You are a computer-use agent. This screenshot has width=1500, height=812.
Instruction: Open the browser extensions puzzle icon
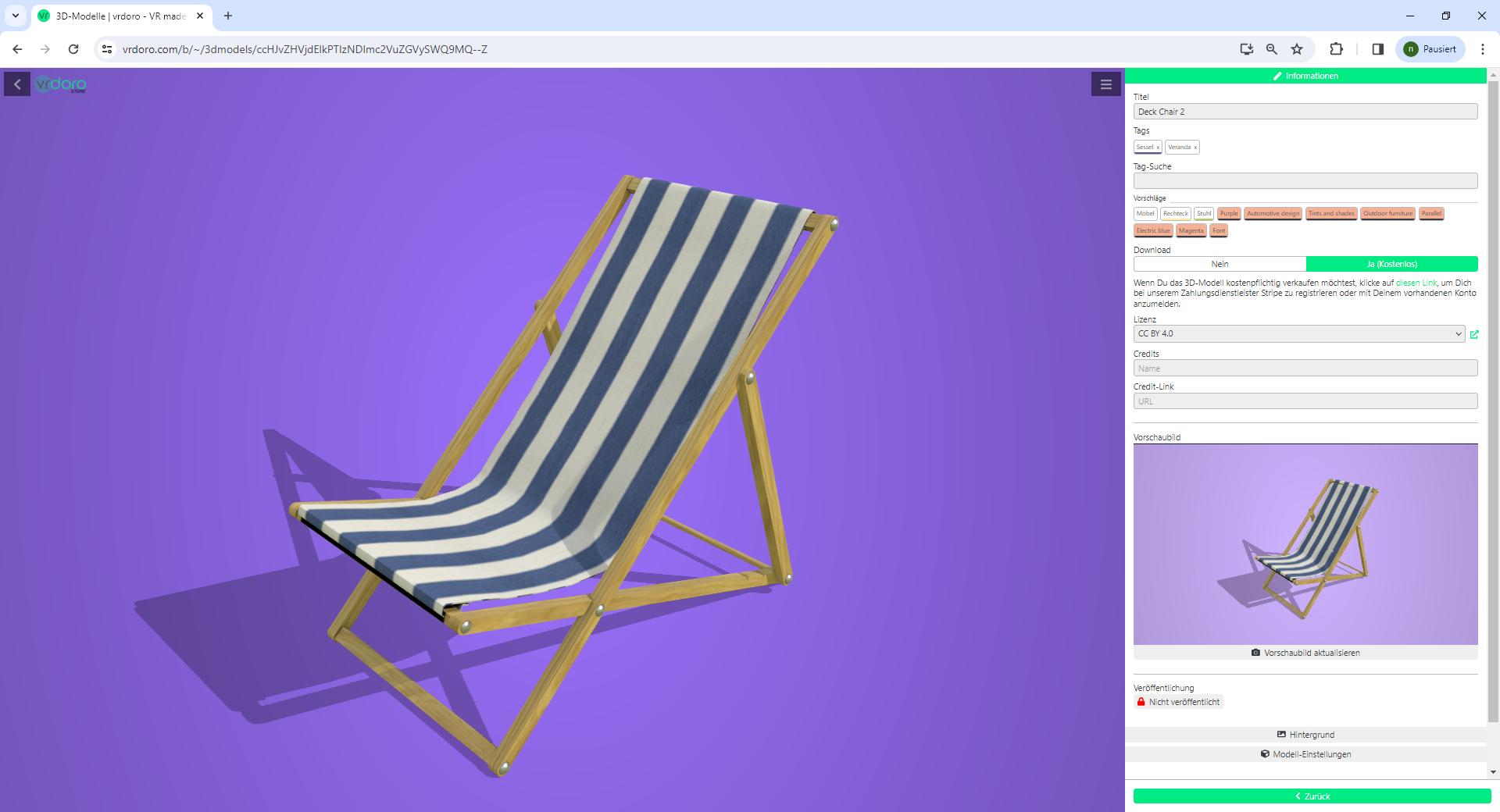[1336, 49]
